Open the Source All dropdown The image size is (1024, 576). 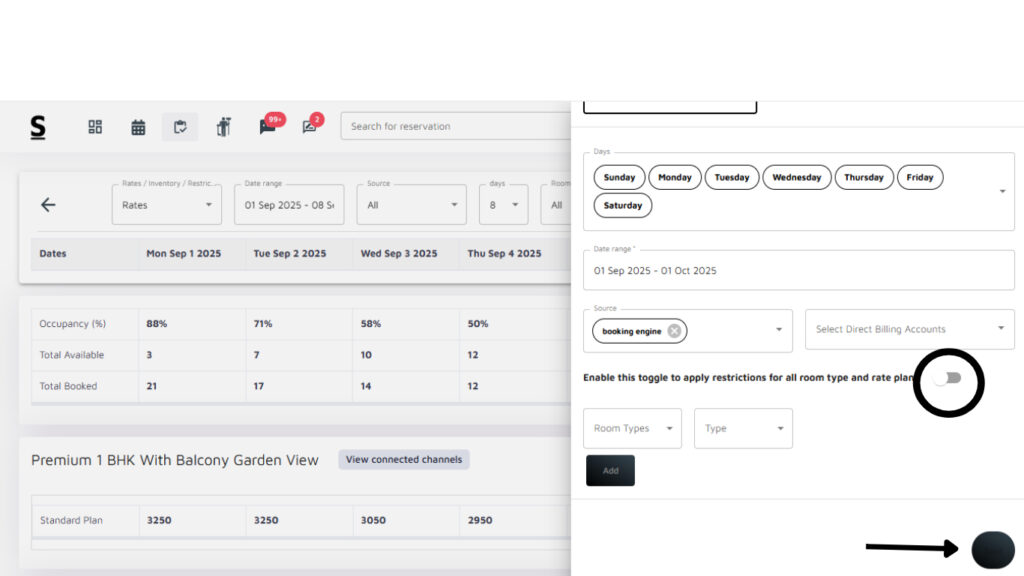[411, 205]
